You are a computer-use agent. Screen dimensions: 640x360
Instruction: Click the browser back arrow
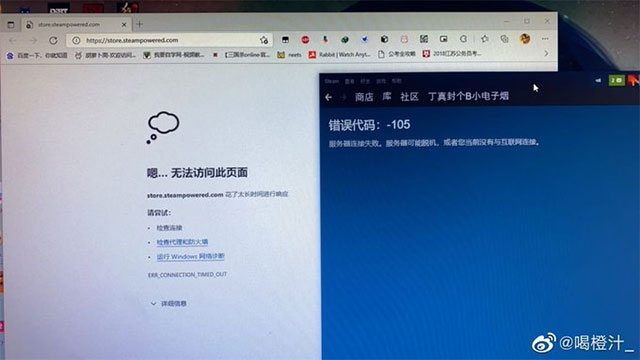[13, 40]
